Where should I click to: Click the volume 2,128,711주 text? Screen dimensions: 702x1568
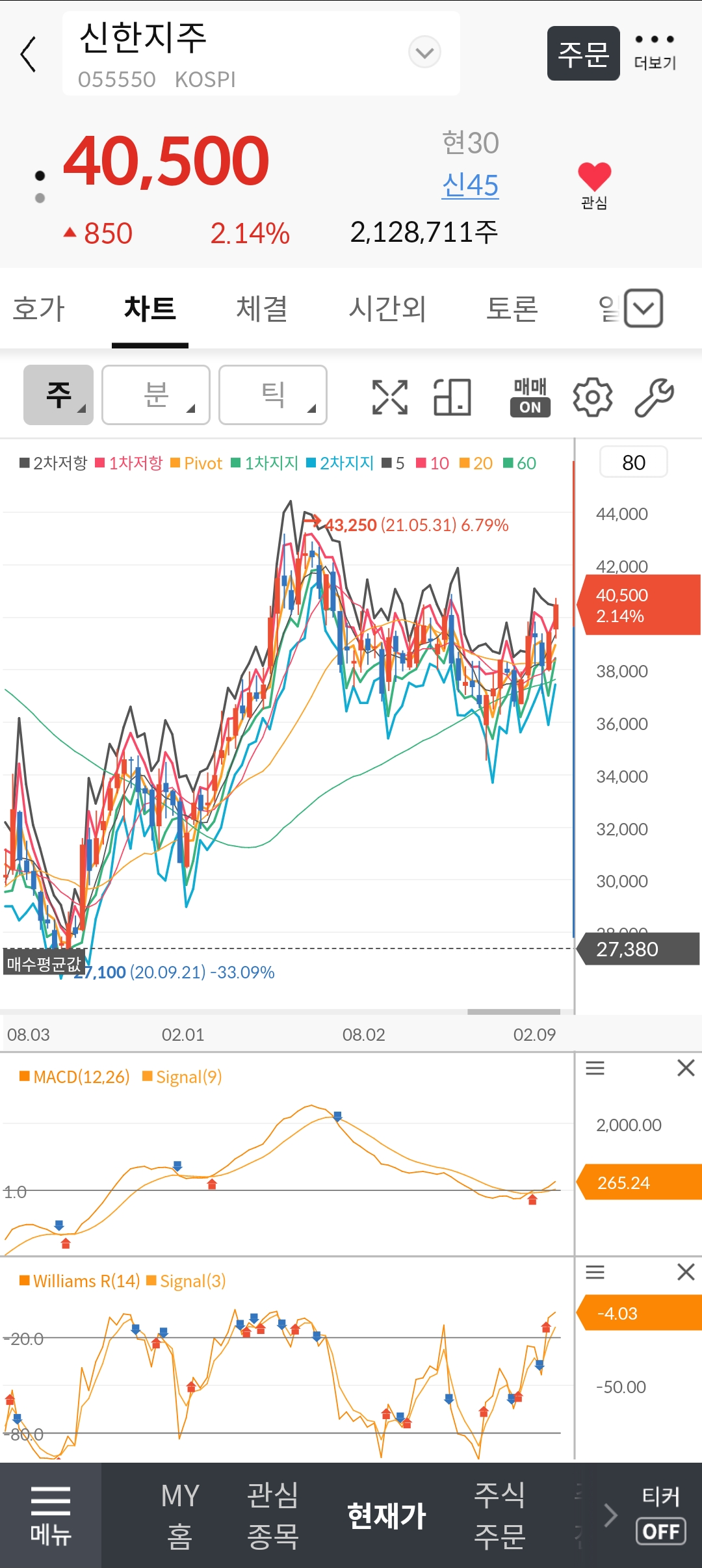tap(424, 233)
